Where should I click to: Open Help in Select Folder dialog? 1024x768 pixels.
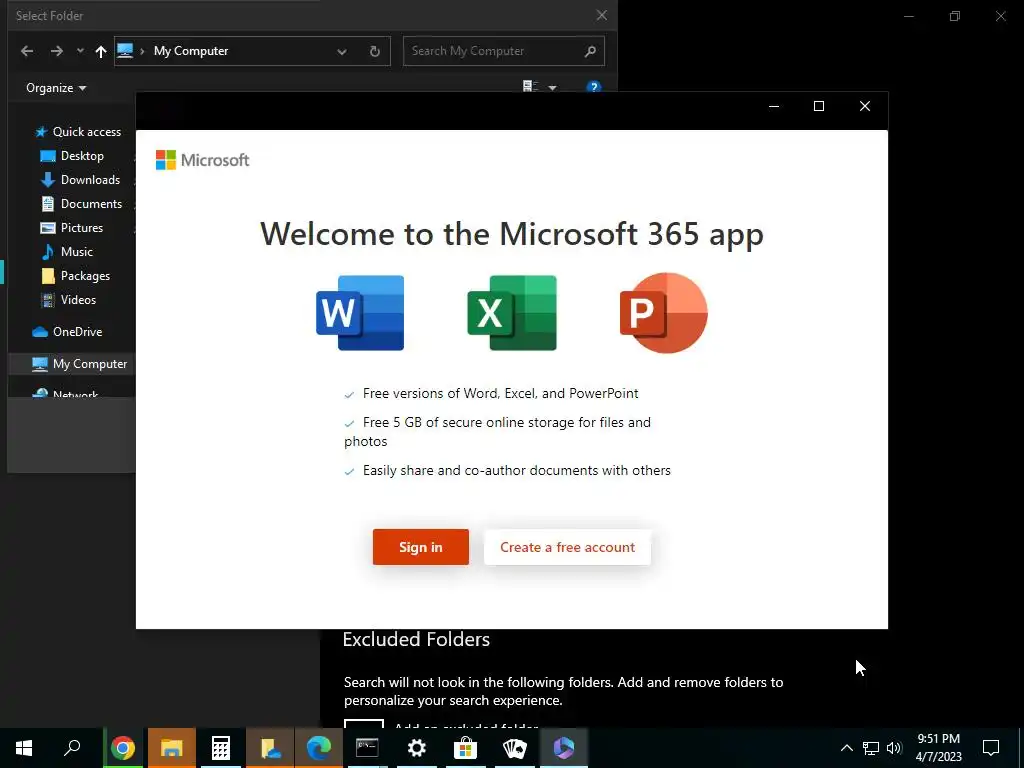point(594,87)
